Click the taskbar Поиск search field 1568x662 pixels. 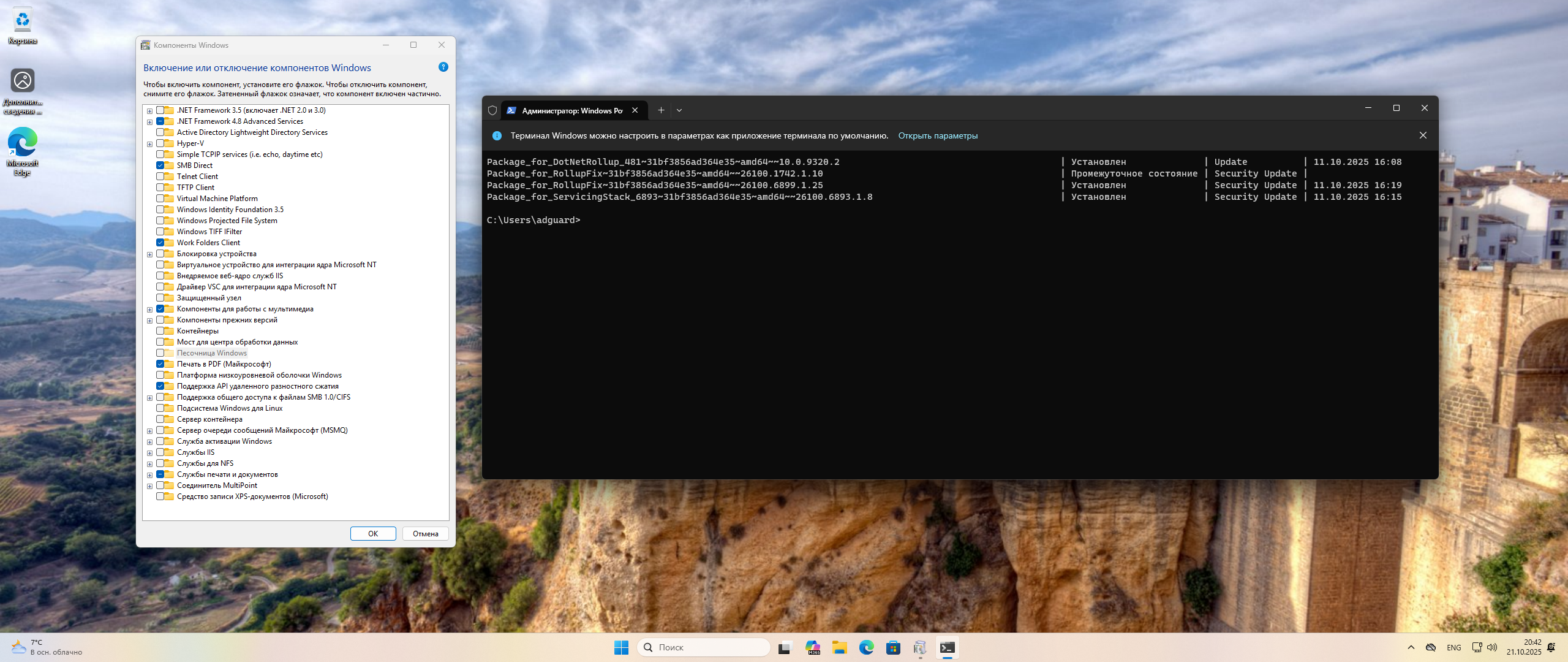704,647
